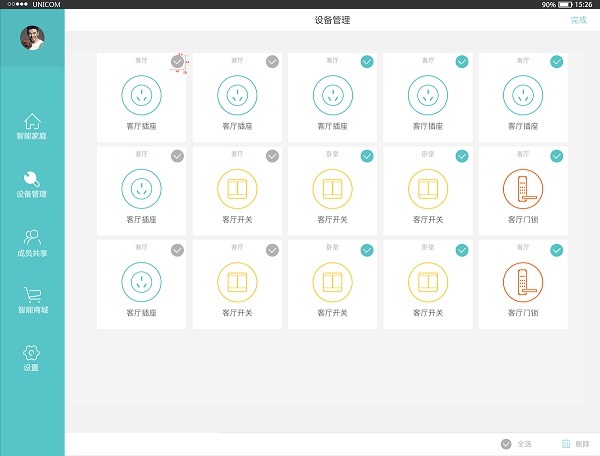The image size is (600, 456).
Task: Open 成员共享 member sharing in sidebar
Action: (x=32, y=238)
